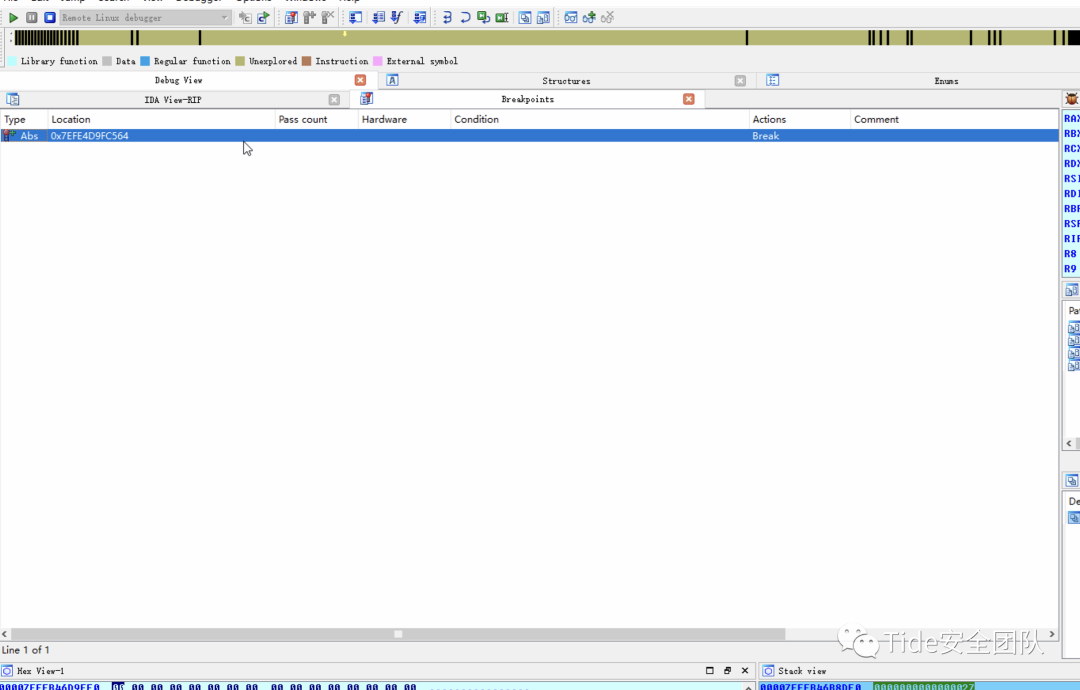This screenshot has width=1080, height=690.
Task: Sort by the Location column header
Action: point(161,119)
